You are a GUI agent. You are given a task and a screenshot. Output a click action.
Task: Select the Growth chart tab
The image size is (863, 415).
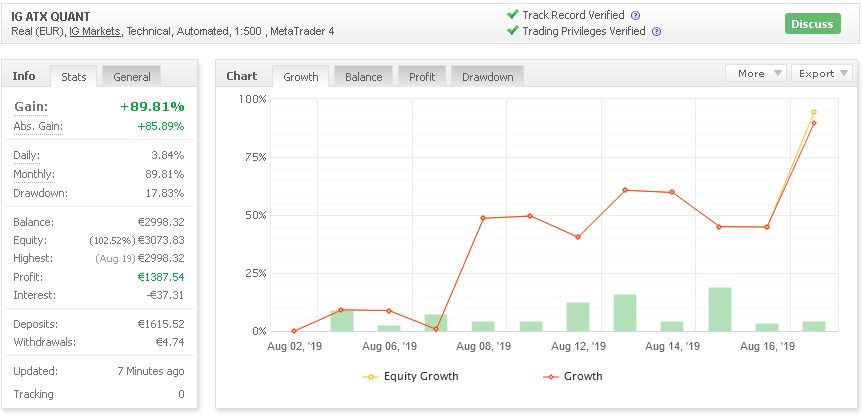click(x=301, y=77)
